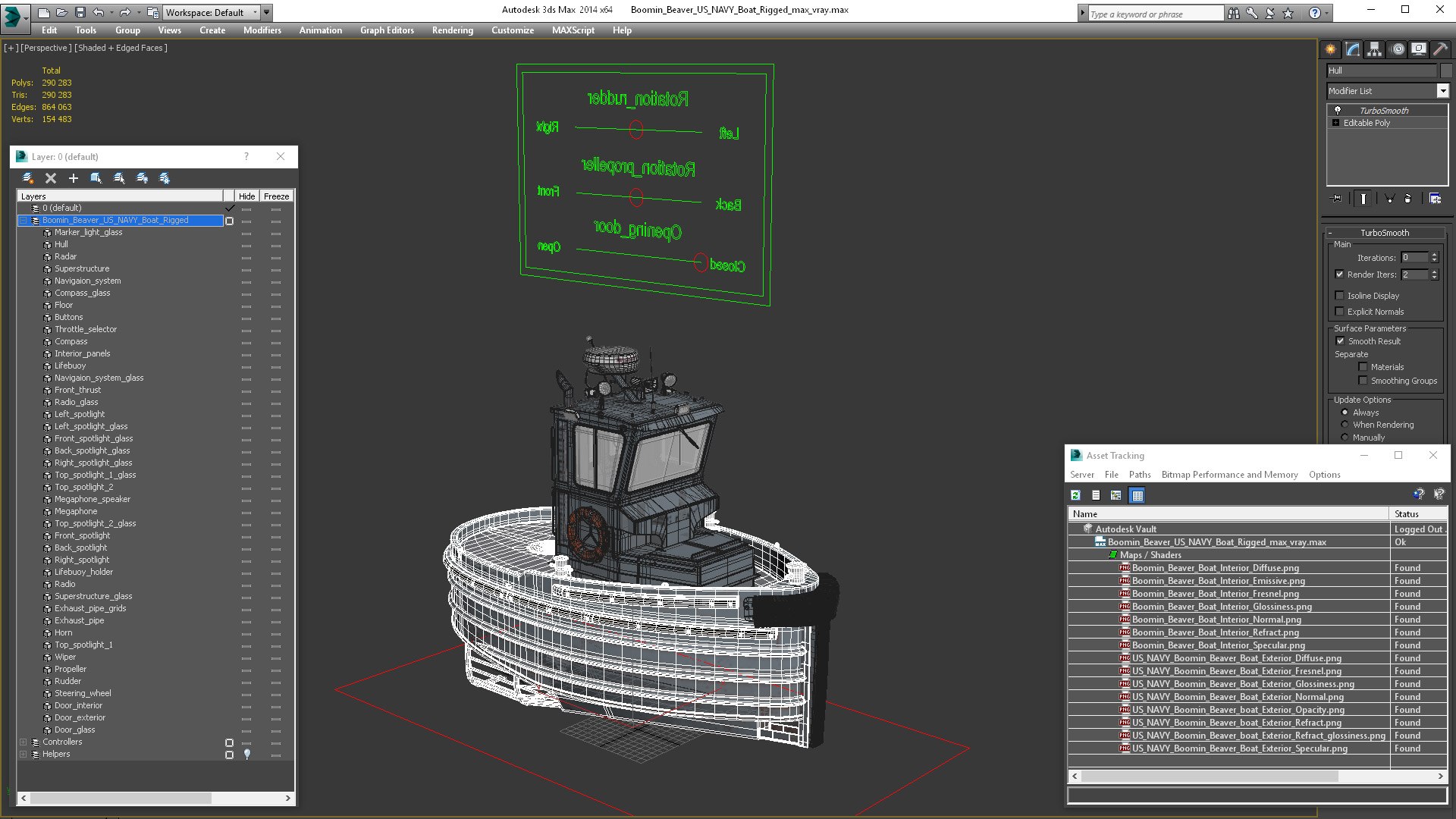The width and height of the screenshot is (1456, 819).
Task: Undo the last action using the undo arrow
Action: point(99,12)
